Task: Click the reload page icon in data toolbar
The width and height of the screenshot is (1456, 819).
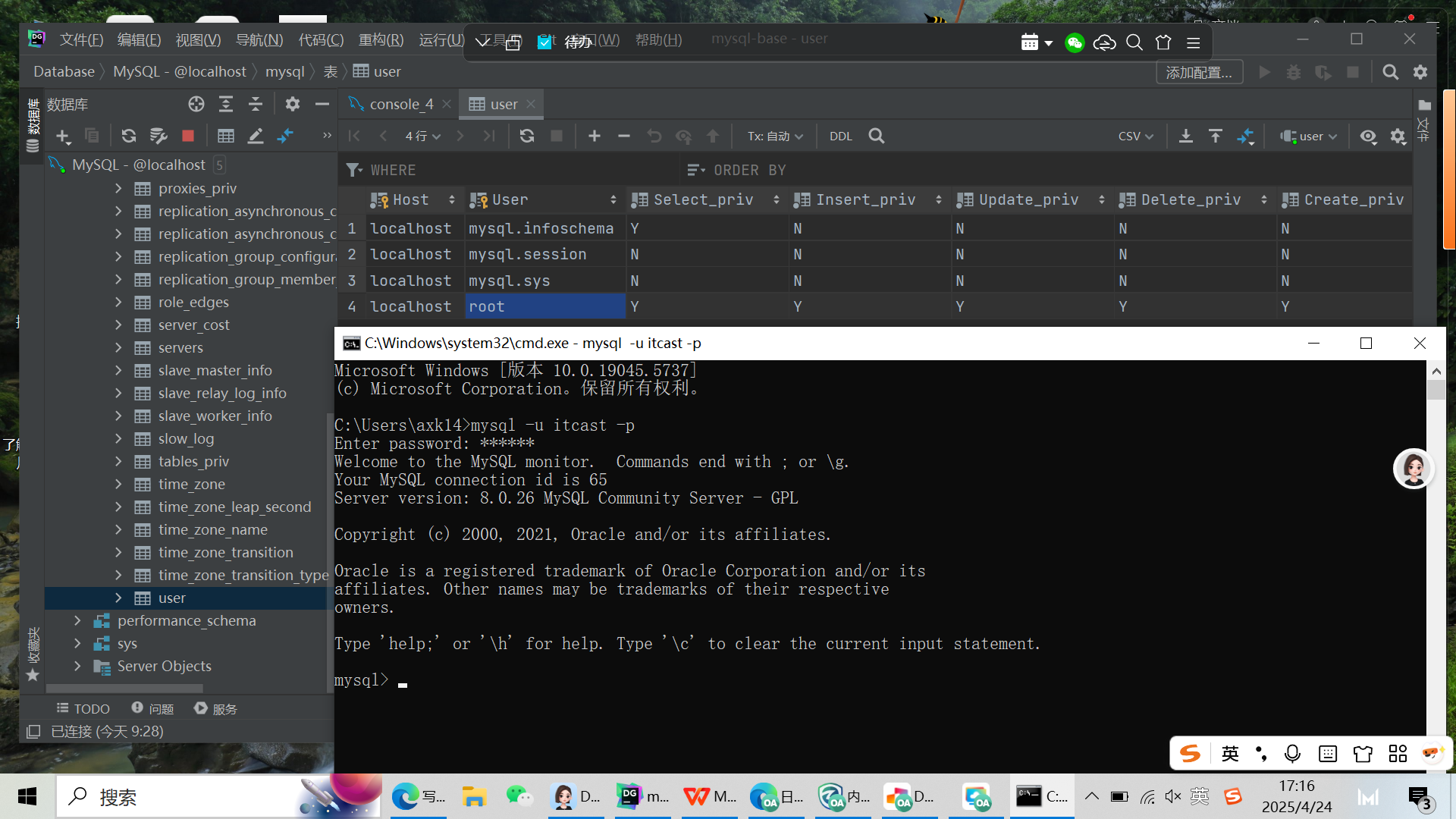Action: [x=526, y=136]
